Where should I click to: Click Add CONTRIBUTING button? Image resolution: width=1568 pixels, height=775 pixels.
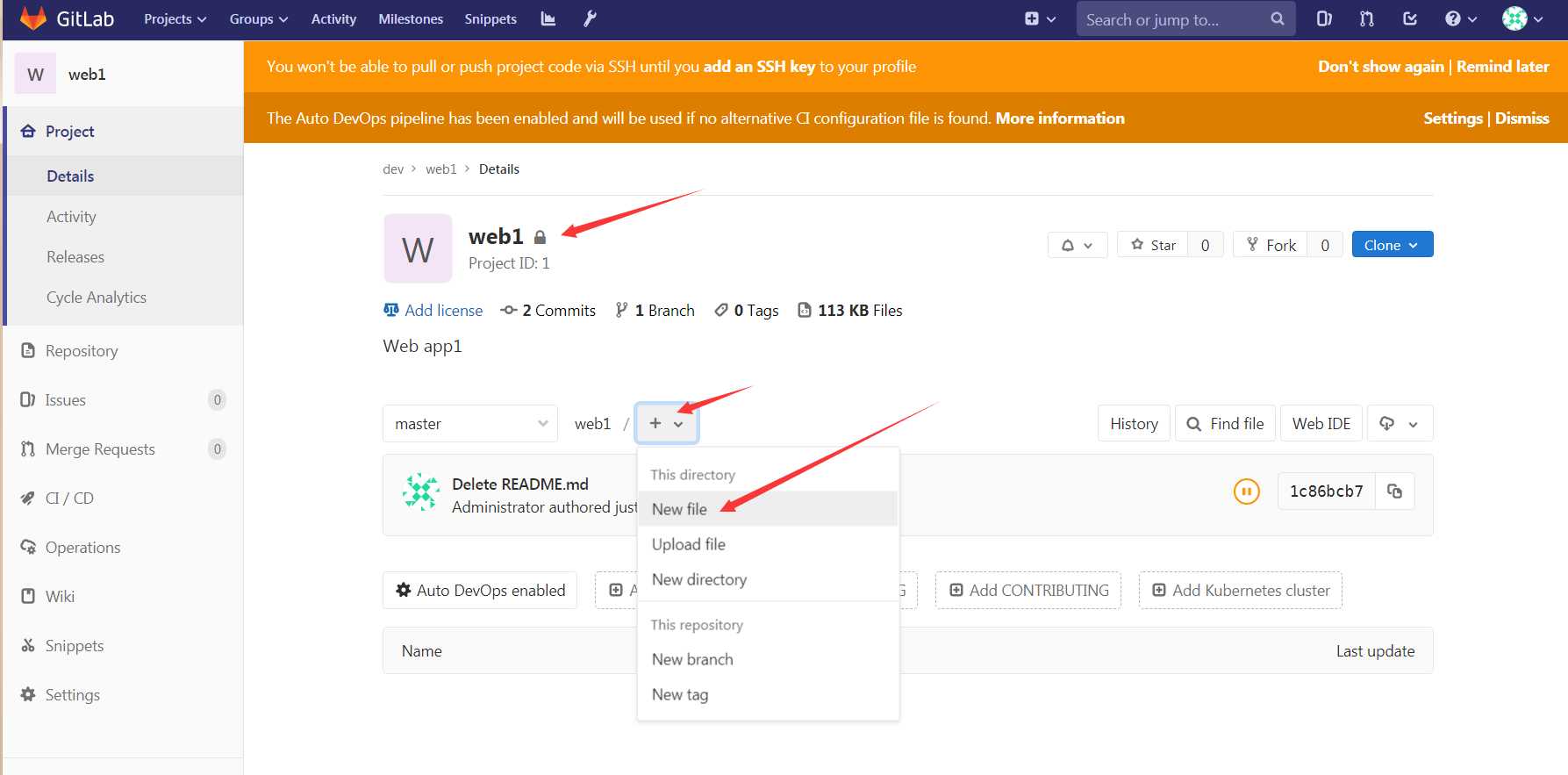point(1028,590)
